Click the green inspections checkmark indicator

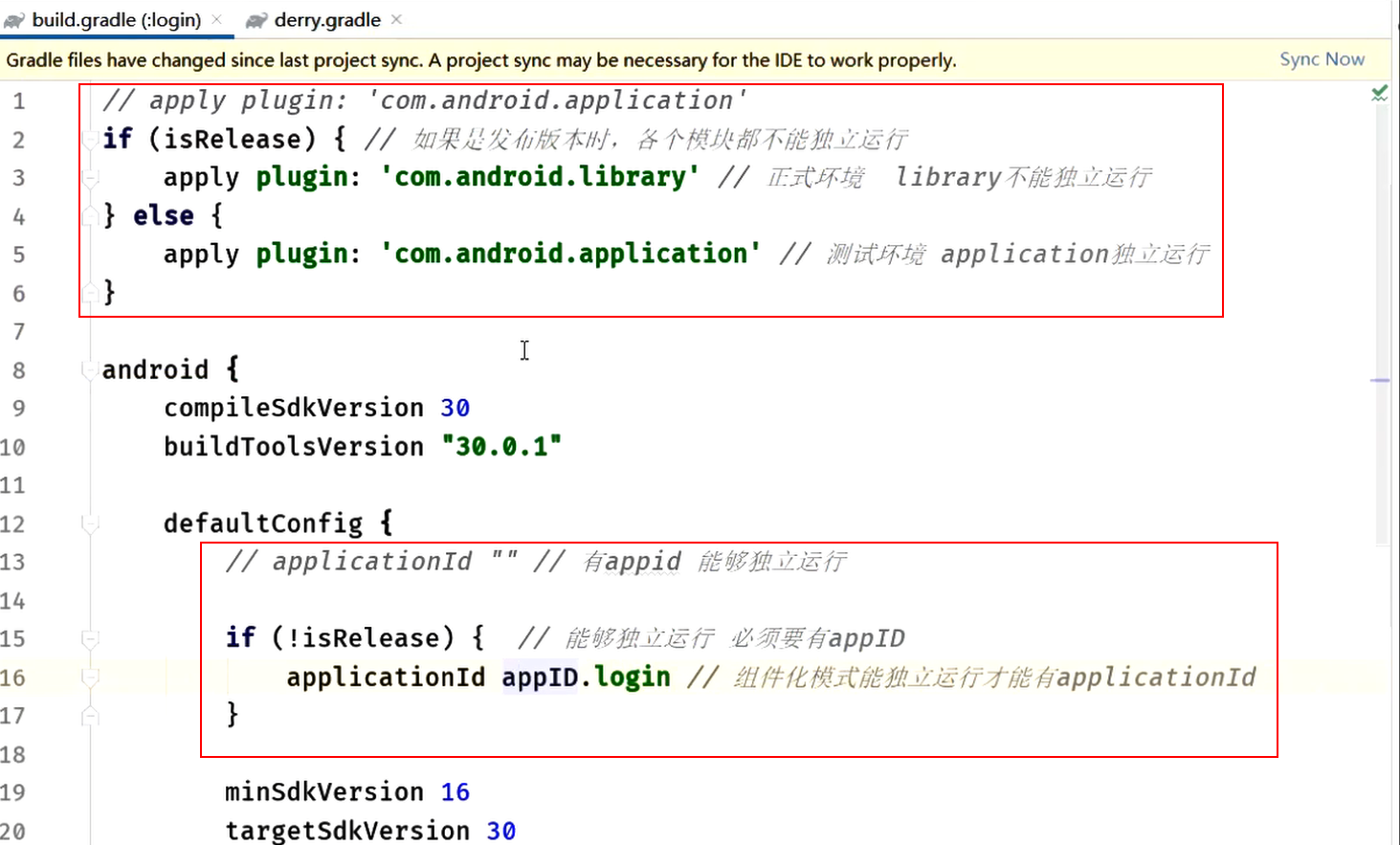1378,93
